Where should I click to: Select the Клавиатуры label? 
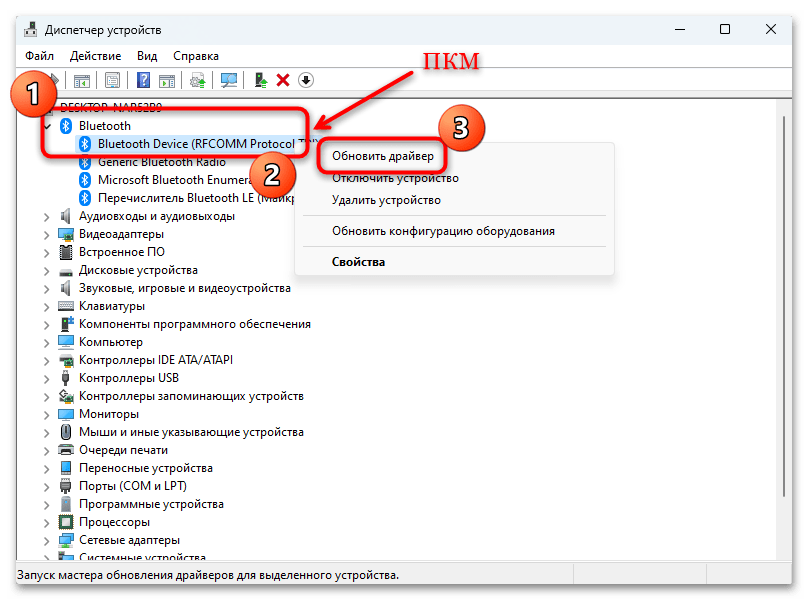(112, 306)
